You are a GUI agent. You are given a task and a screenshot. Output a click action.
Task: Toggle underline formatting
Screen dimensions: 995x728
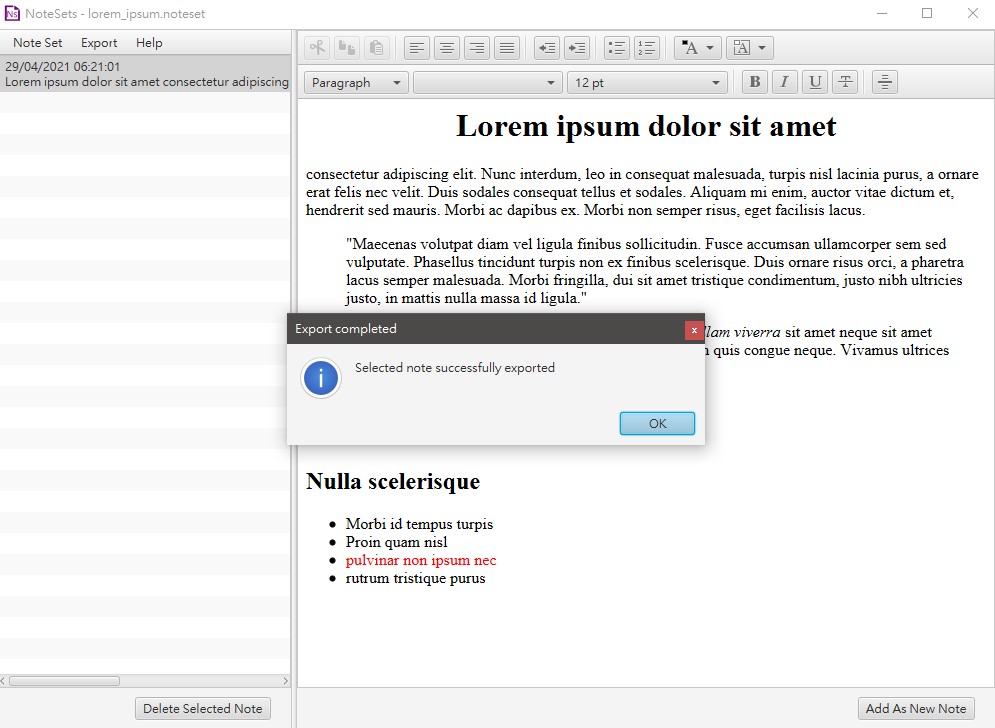click(815, 83)
